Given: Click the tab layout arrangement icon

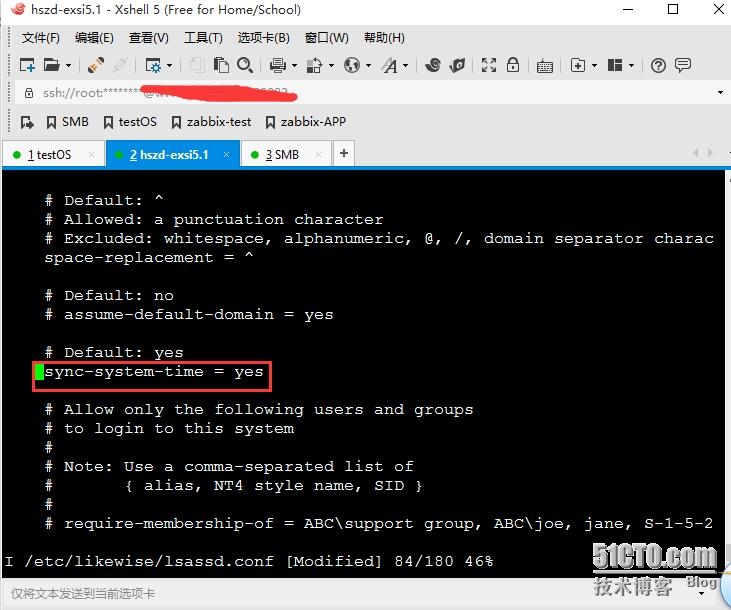Looking at the screenshot, I should [615, 65].
